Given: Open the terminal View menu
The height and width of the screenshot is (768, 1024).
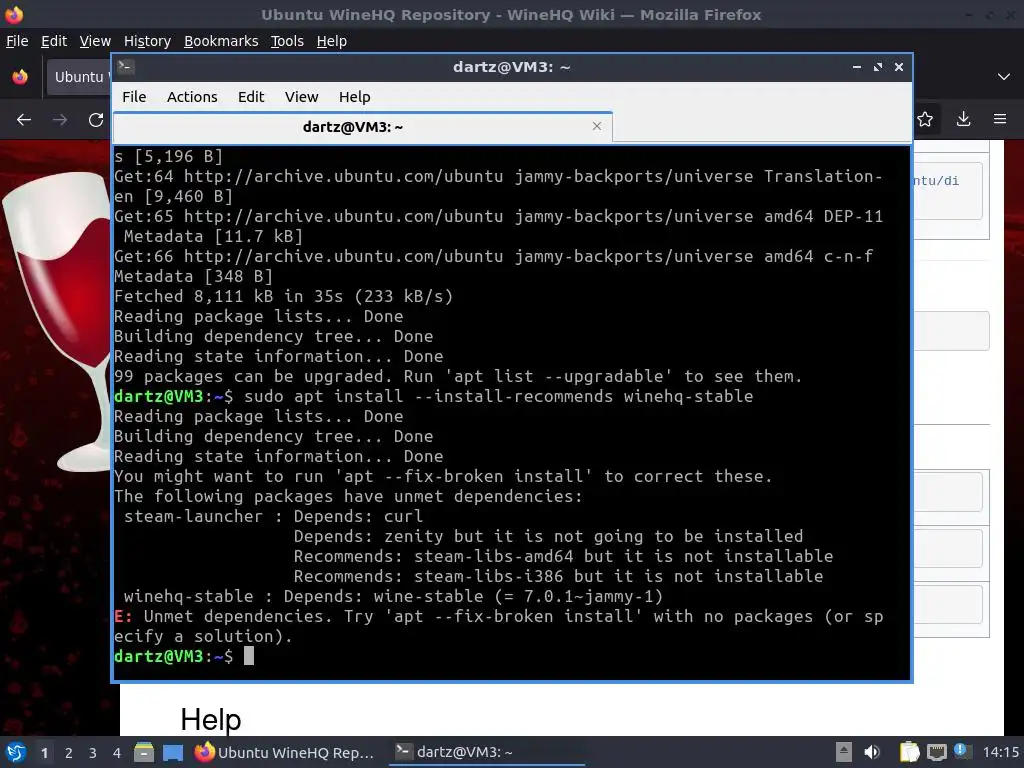Looking at the screenshot, I should coord(301,97).
